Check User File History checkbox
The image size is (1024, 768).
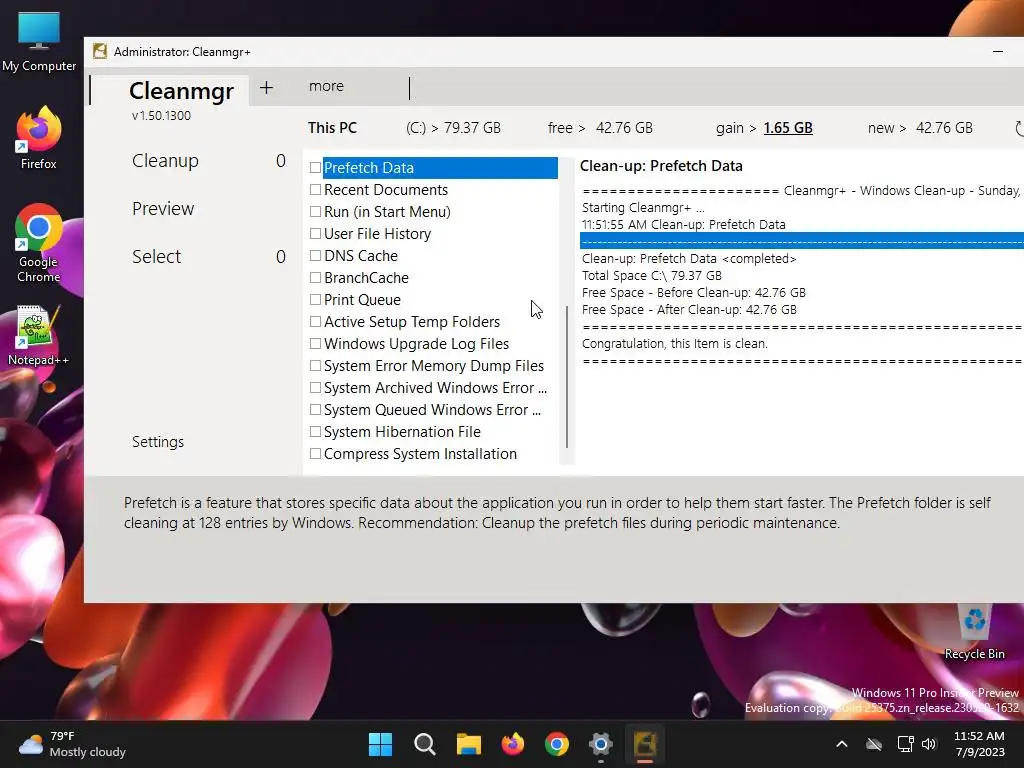315,234
